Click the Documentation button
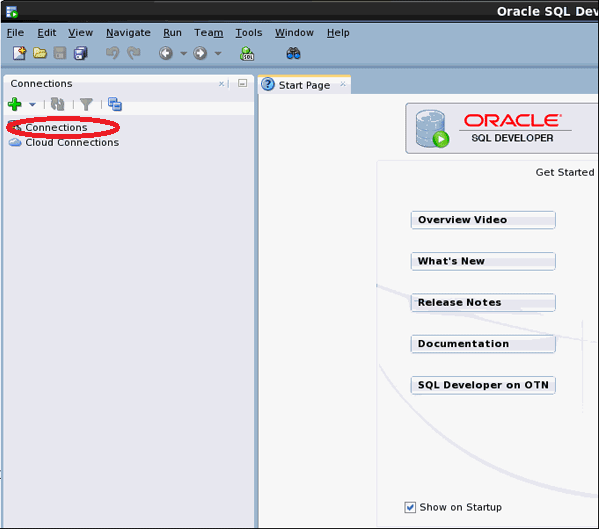Image resolution: width=599 pixels, height=529 pixels. click(x=483, y=344)
